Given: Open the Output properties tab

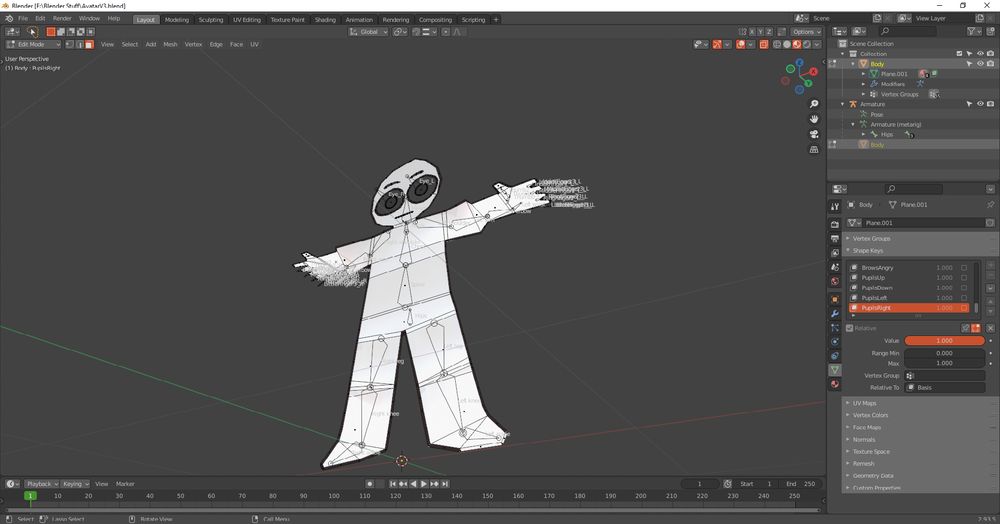Looking at the screenshot, I should click(x=835, y=238).
